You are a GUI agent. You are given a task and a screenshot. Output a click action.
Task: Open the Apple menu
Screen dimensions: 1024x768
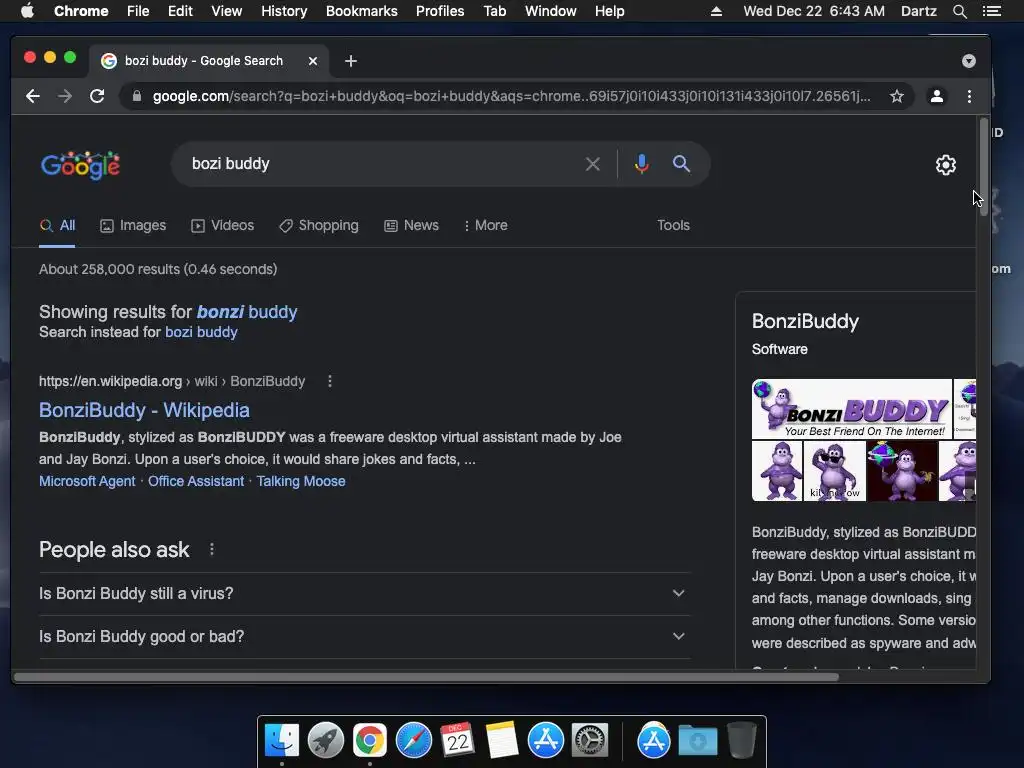[27, 11]
